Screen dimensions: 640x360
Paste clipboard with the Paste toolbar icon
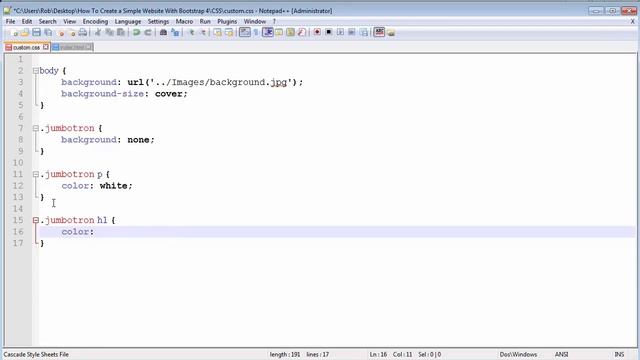pyautogui.click(x=121, y=32)
